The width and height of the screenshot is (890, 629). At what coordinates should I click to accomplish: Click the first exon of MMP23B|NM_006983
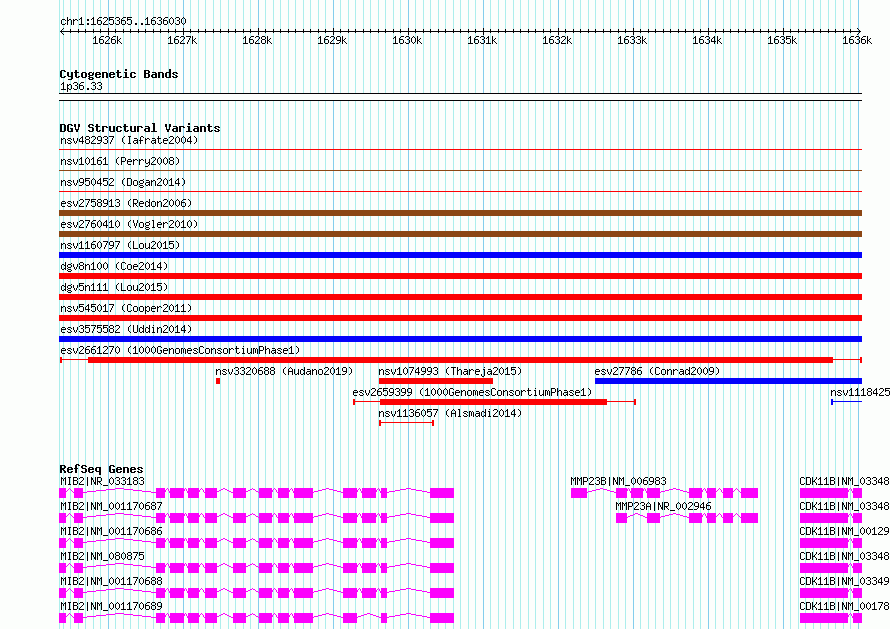(x=579, y=493)
